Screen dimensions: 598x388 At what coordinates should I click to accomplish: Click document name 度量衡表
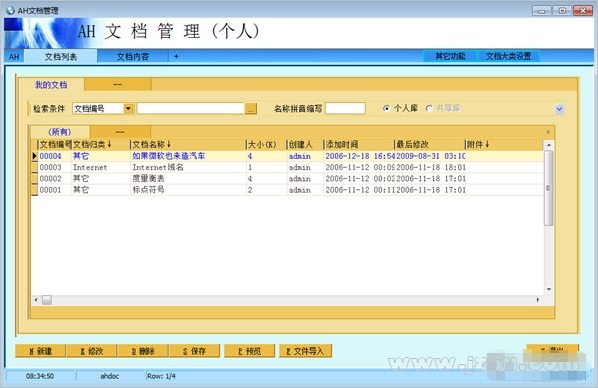point(148,179)
